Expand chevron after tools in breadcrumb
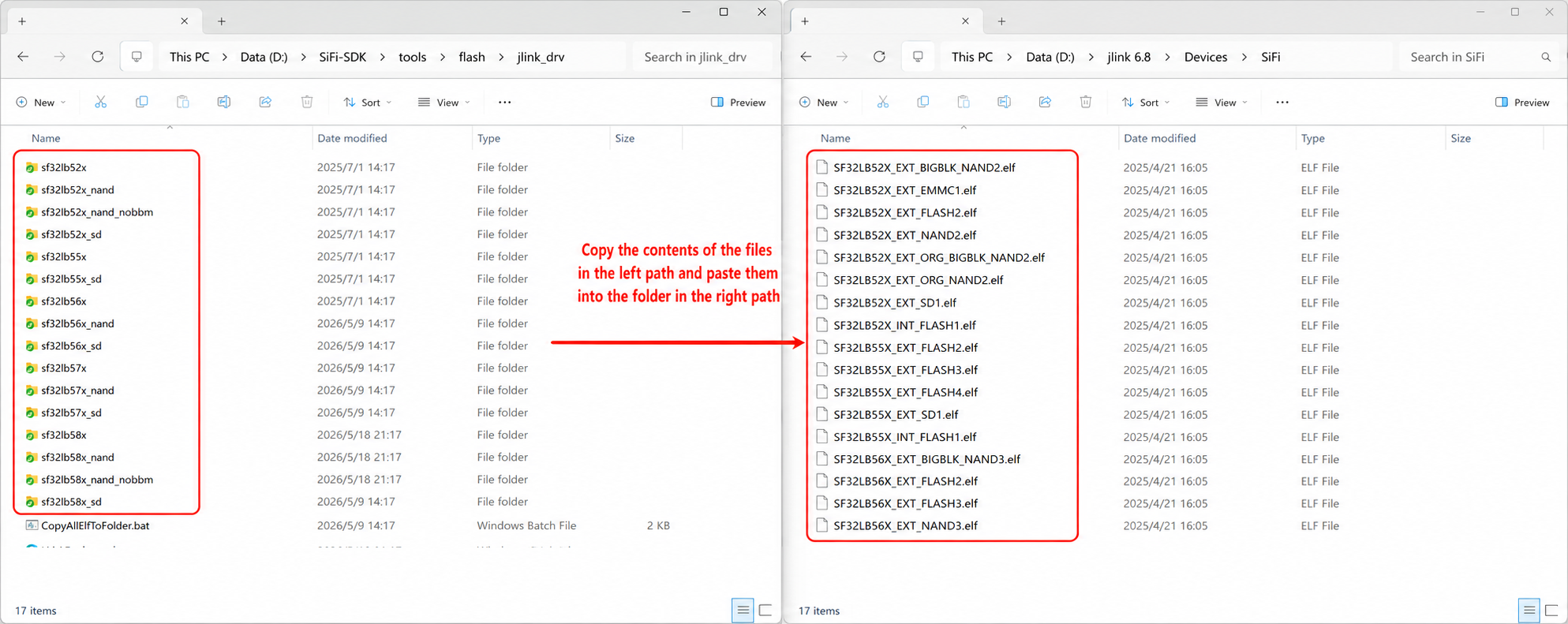Screen dimensions: 1568x624 tap(443, 57)
